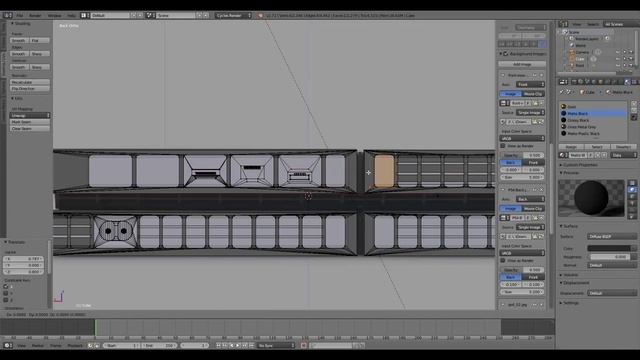This screenshot has height=360, width=640.
Task: Click the Recalculate normals button
Action: point(30,82)
